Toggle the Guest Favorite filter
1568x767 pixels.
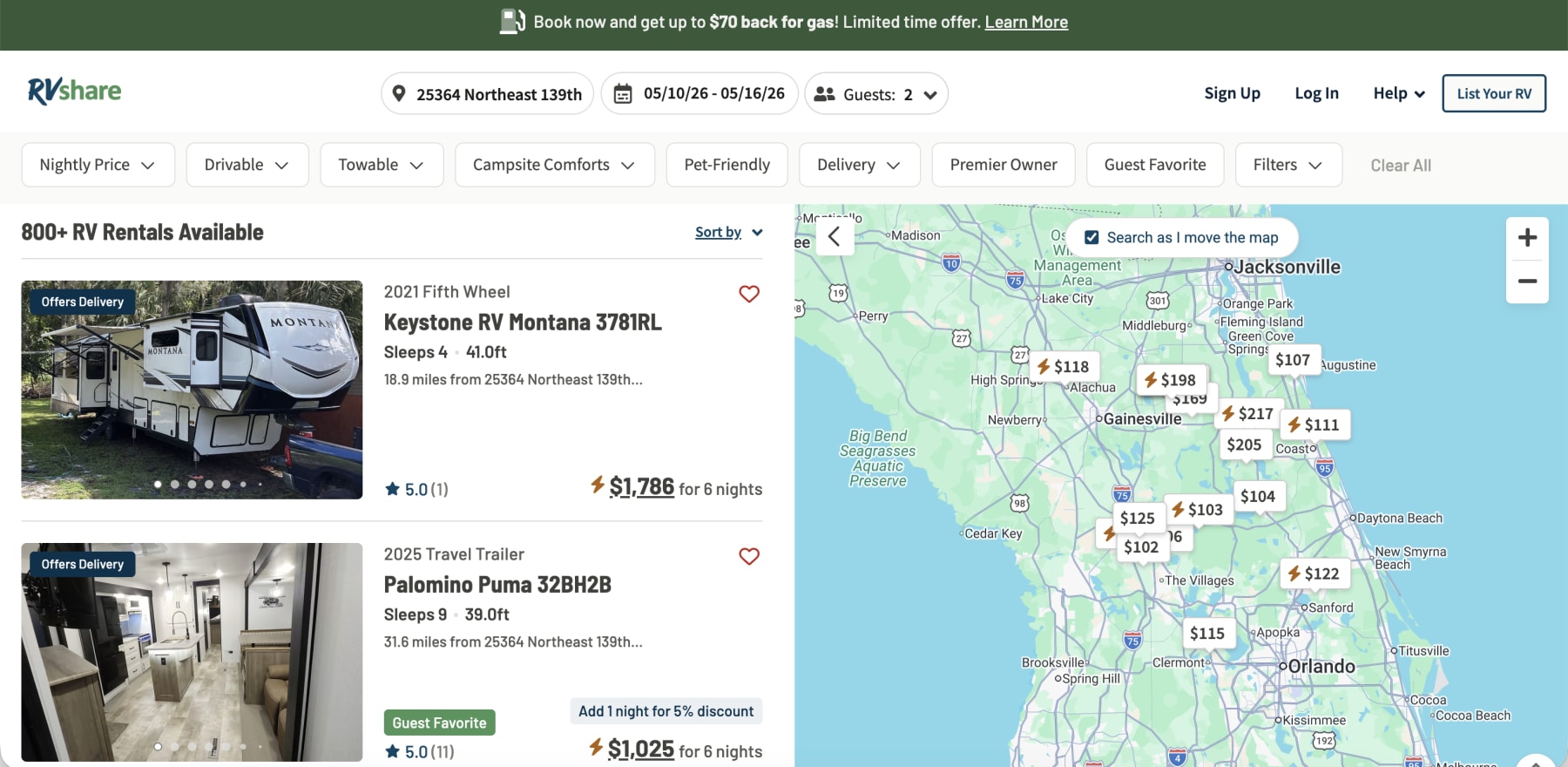(x=1155, y=165)
